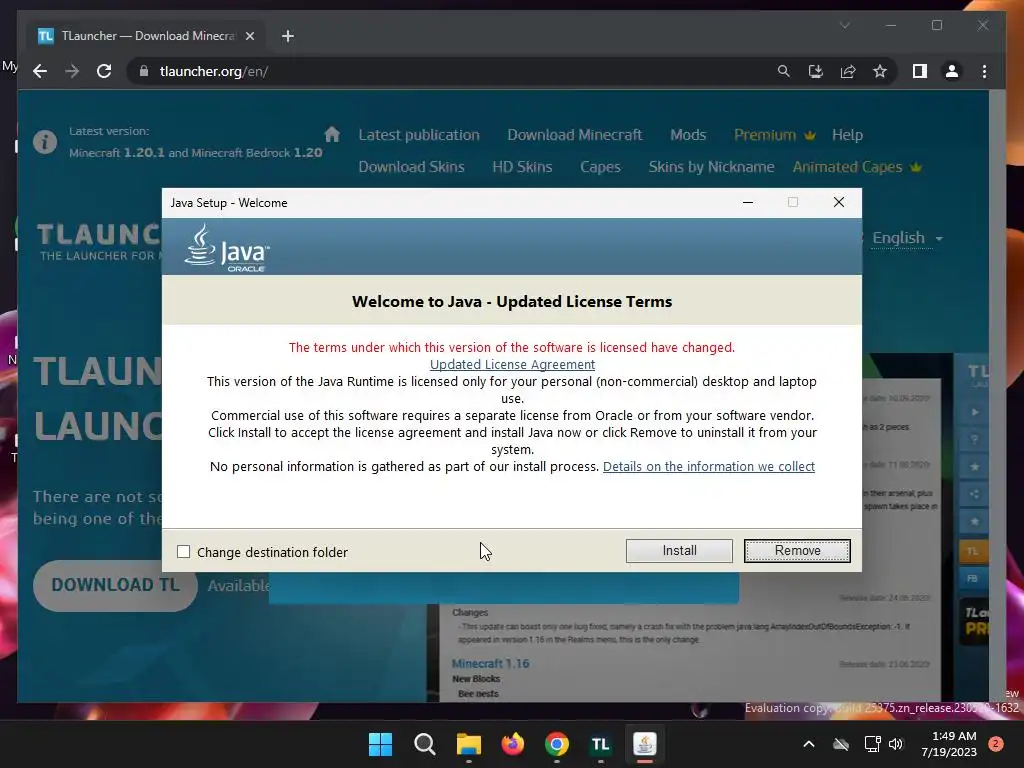Go back using the browser back arrow

pyautogui.click(x=40, y=71)
